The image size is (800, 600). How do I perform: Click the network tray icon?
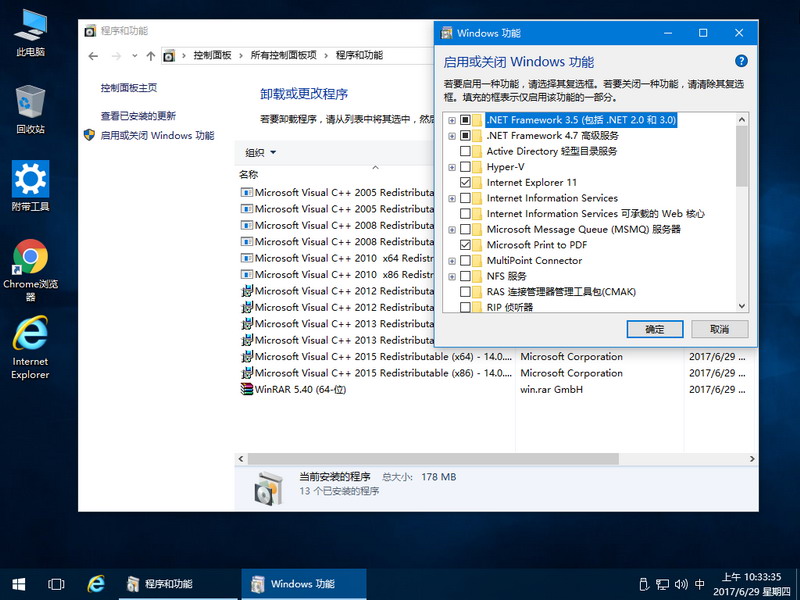pos(663,584)
